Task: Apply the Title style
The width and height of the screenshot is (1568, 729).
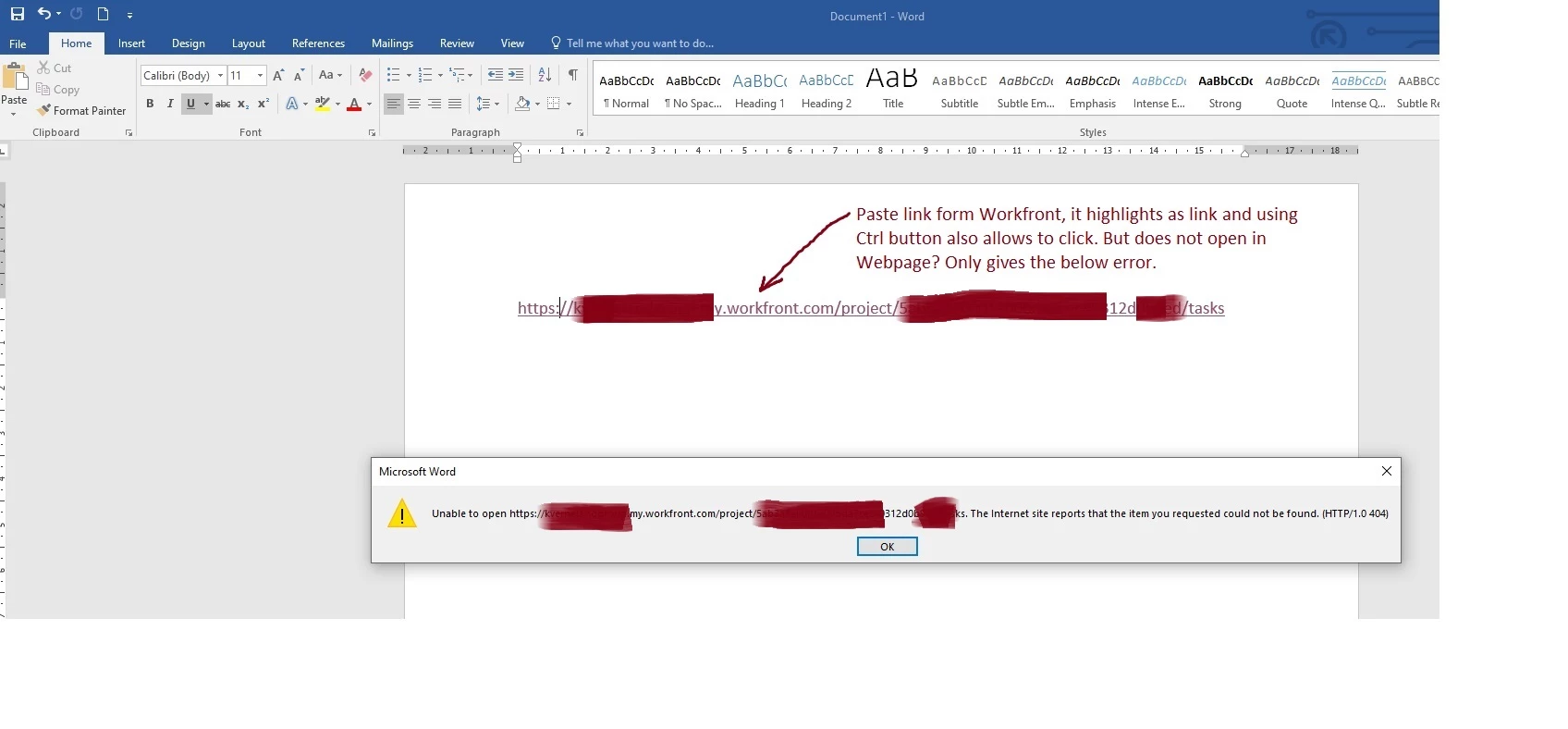Action: [x=893, y=89]
